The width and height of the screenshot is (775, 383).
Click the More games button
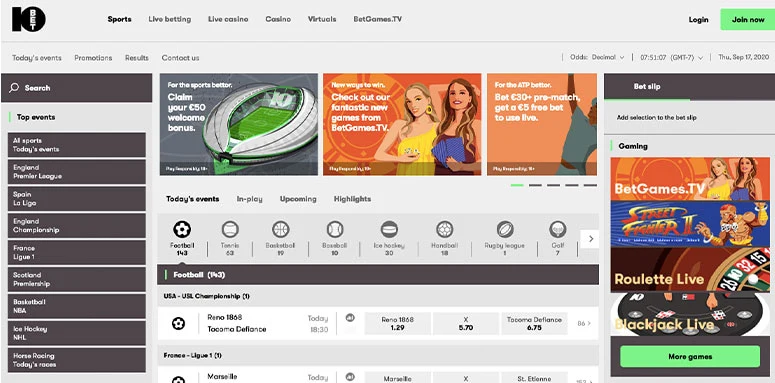click(x=690, y=356)
